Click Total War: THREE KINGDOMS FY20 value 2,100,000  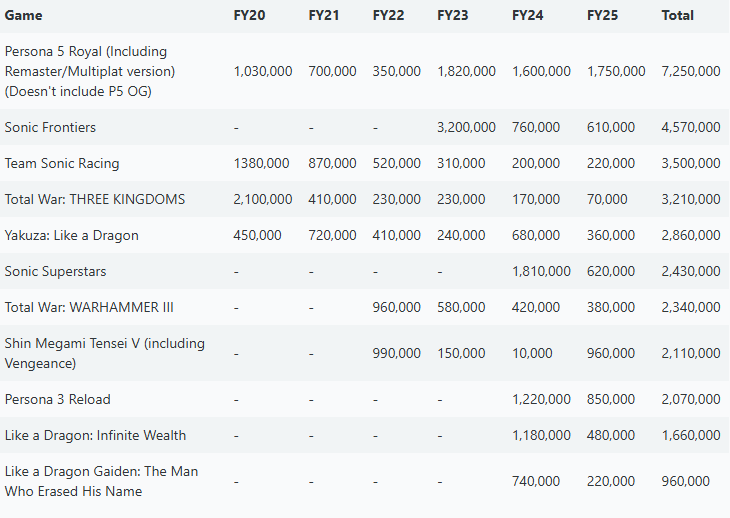[263, 199]
